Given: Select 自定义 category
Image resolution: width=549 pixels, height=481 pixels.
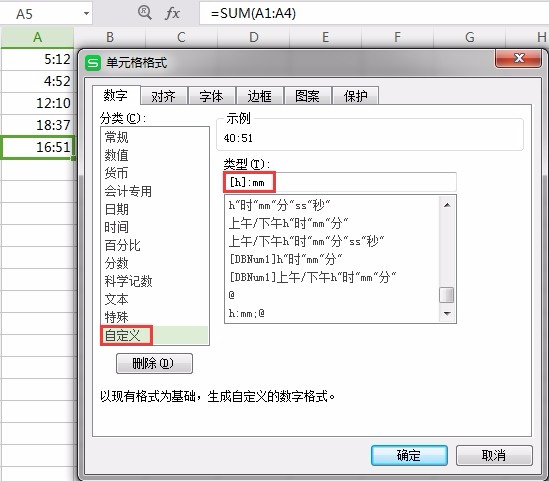Looking at the screenshot, I should (x=154, y=335).
